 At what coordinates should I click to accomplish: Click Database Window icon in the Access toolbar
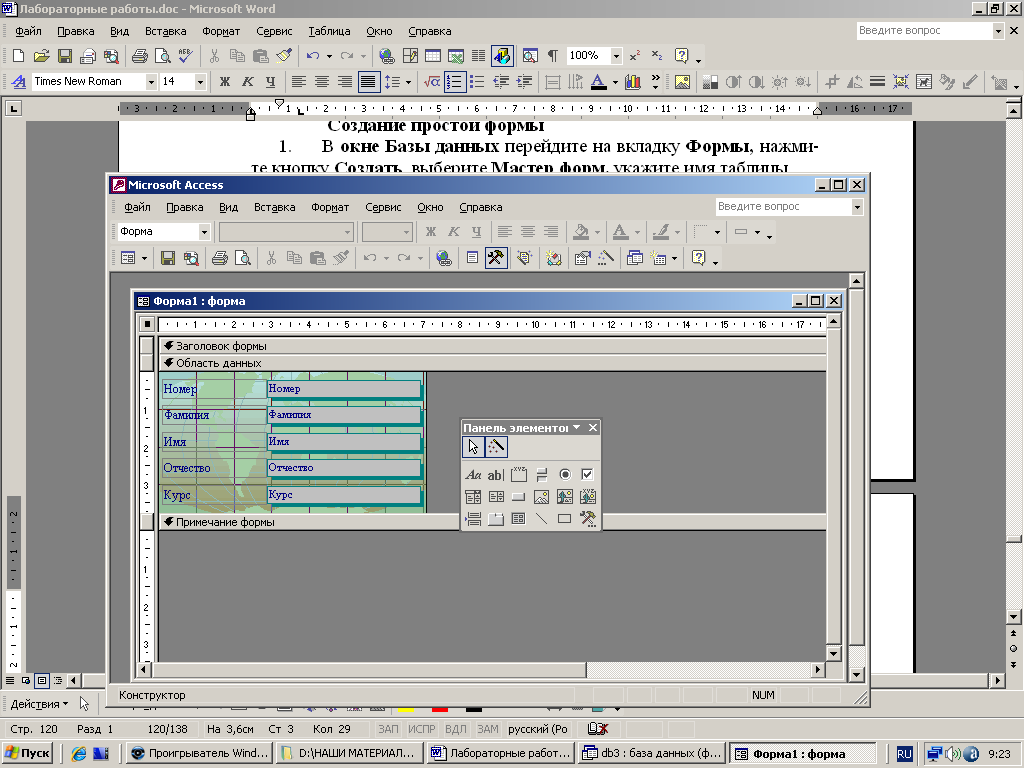(x=634, y=258)
